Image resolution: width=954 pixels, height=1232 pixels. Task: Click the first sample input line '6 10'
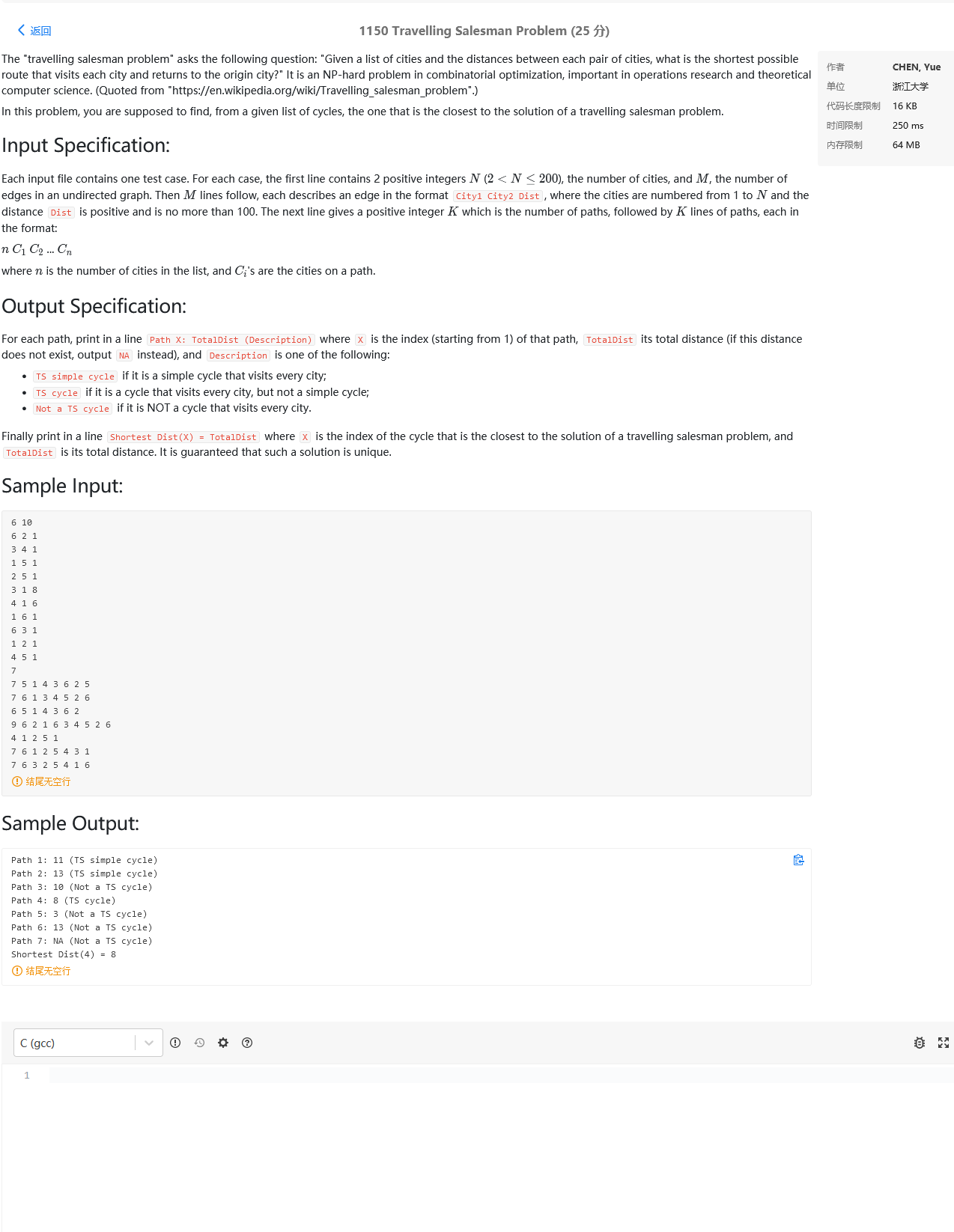point(22,522)
